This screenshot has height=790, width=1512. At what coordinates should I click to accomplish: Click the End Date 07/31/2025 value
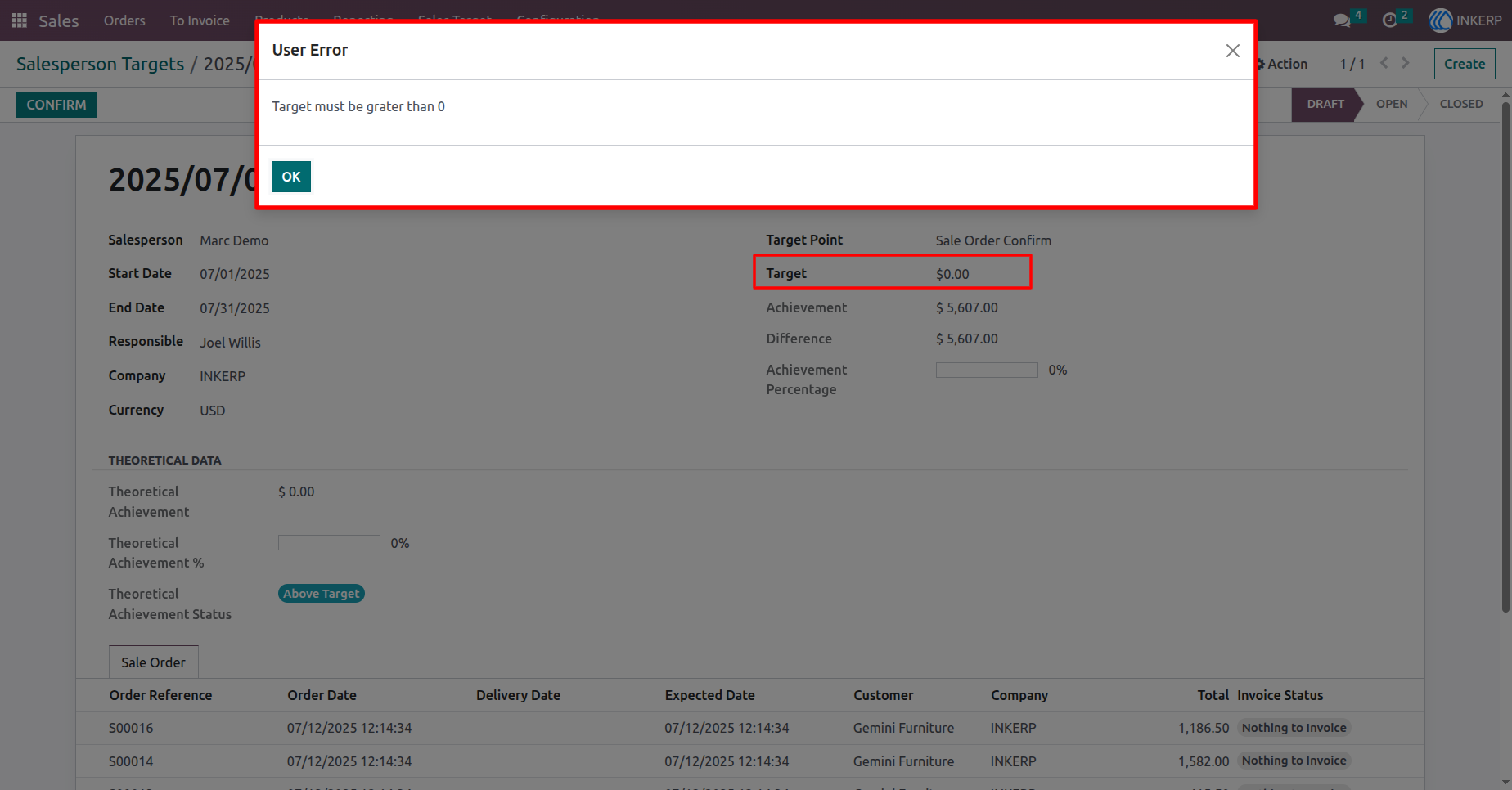(x=235, y=308)
